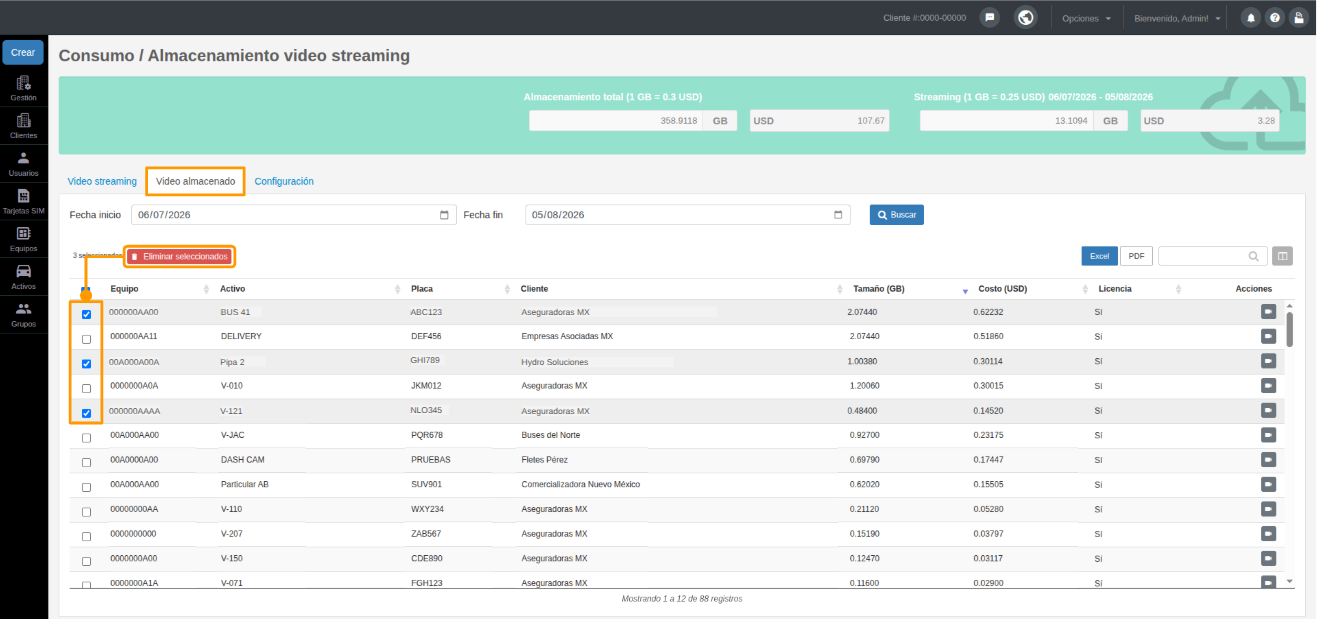
Task: Click the notifications bell icon
Action: pyautogui.click(x=1250, y=18)
